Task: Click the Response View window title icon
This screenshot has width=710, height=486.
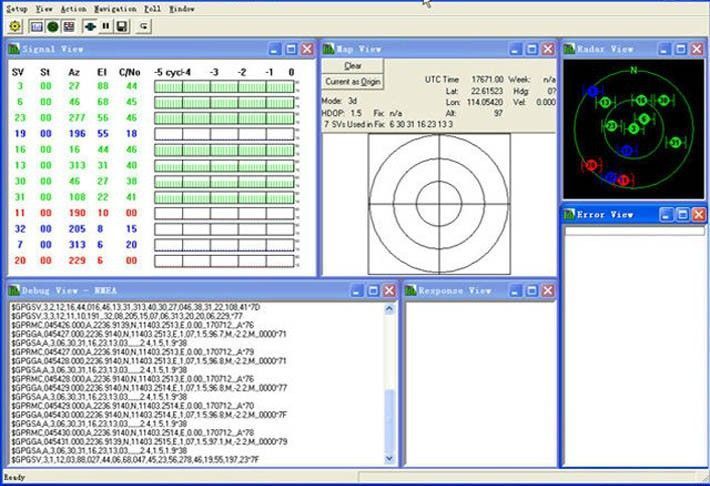Action: tap(411, 290)
